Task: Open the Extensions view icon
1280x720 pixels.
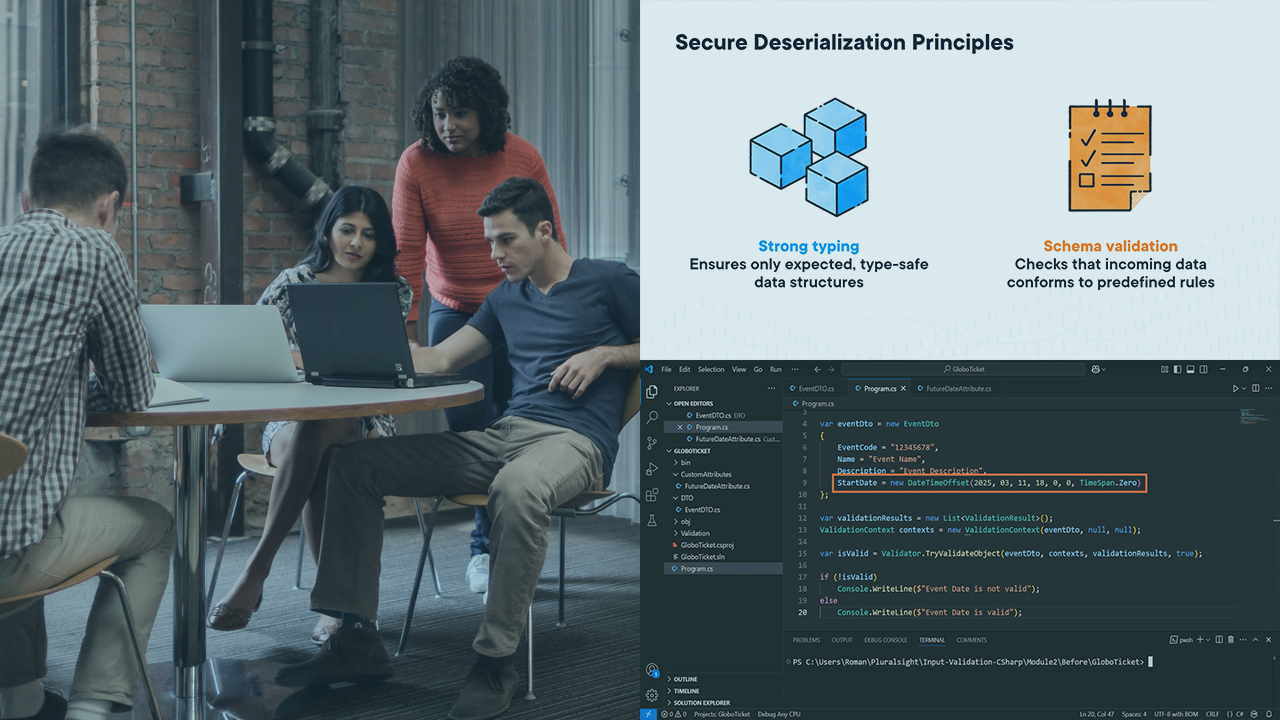Action: 652,495
